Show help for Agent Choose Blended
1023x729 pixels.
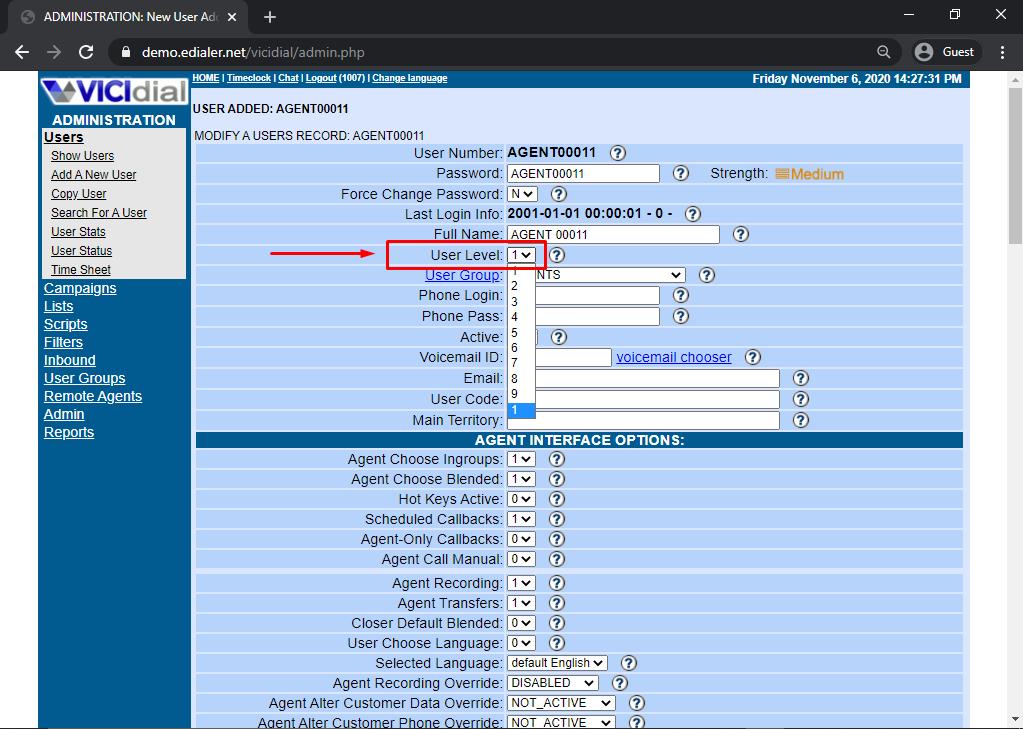click(x=557, y=479)
